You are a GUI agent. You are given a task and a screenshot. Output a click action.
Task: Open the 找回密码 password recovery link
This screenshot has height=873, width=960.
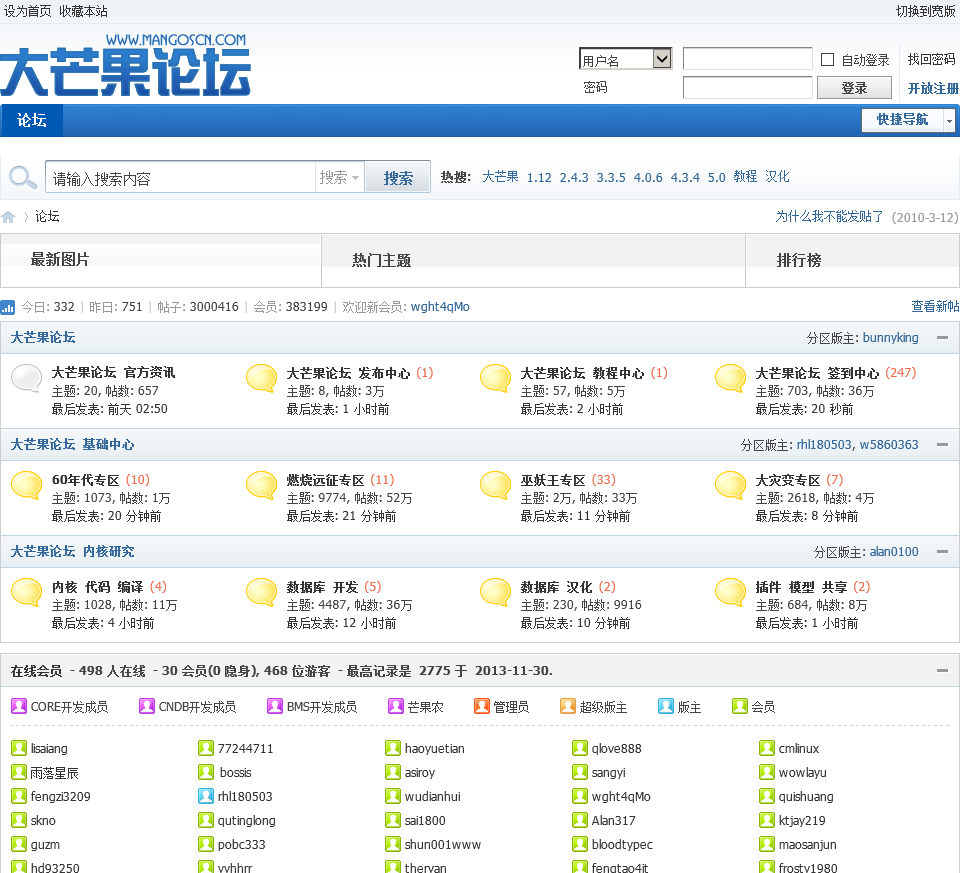[931, 59]
